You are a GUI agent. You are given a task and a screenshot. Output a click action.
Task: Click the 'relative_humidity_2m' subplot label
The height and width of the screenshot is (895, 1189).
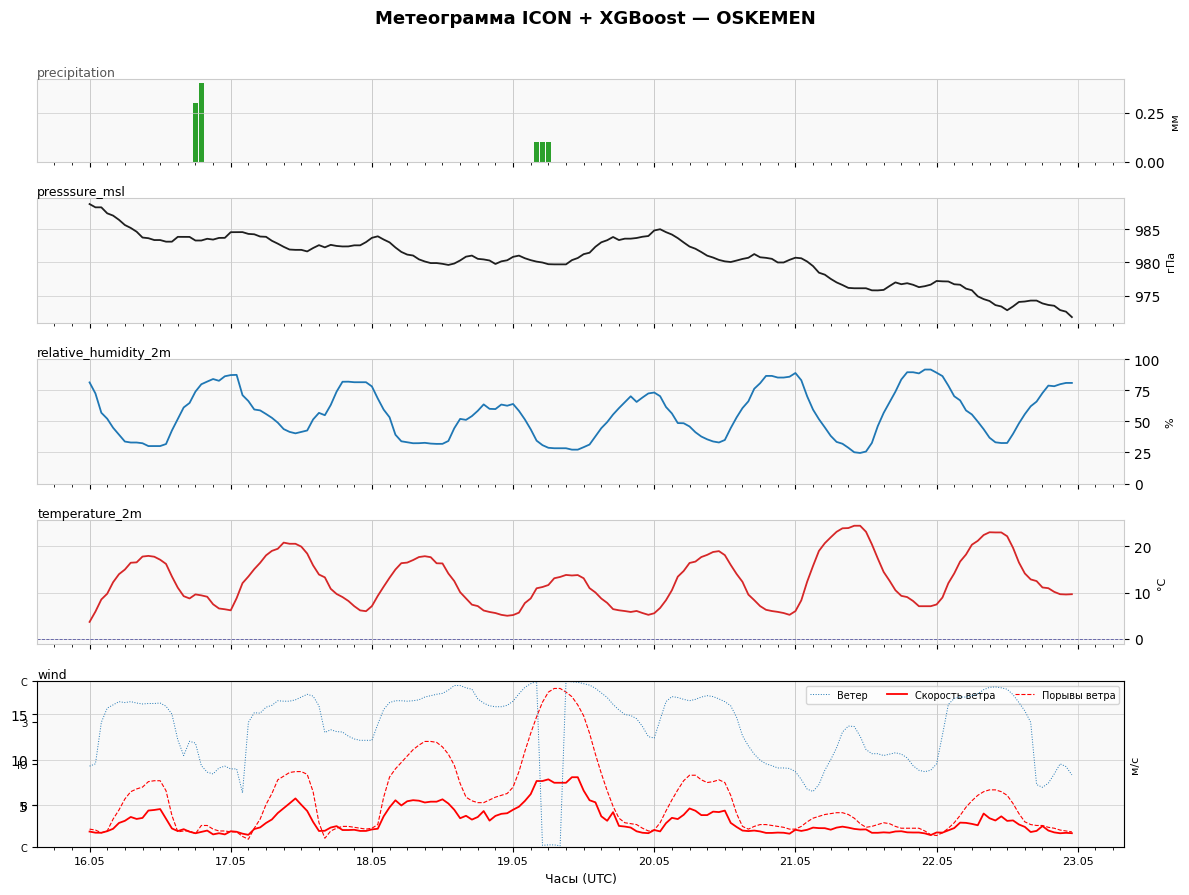[104, 353]
